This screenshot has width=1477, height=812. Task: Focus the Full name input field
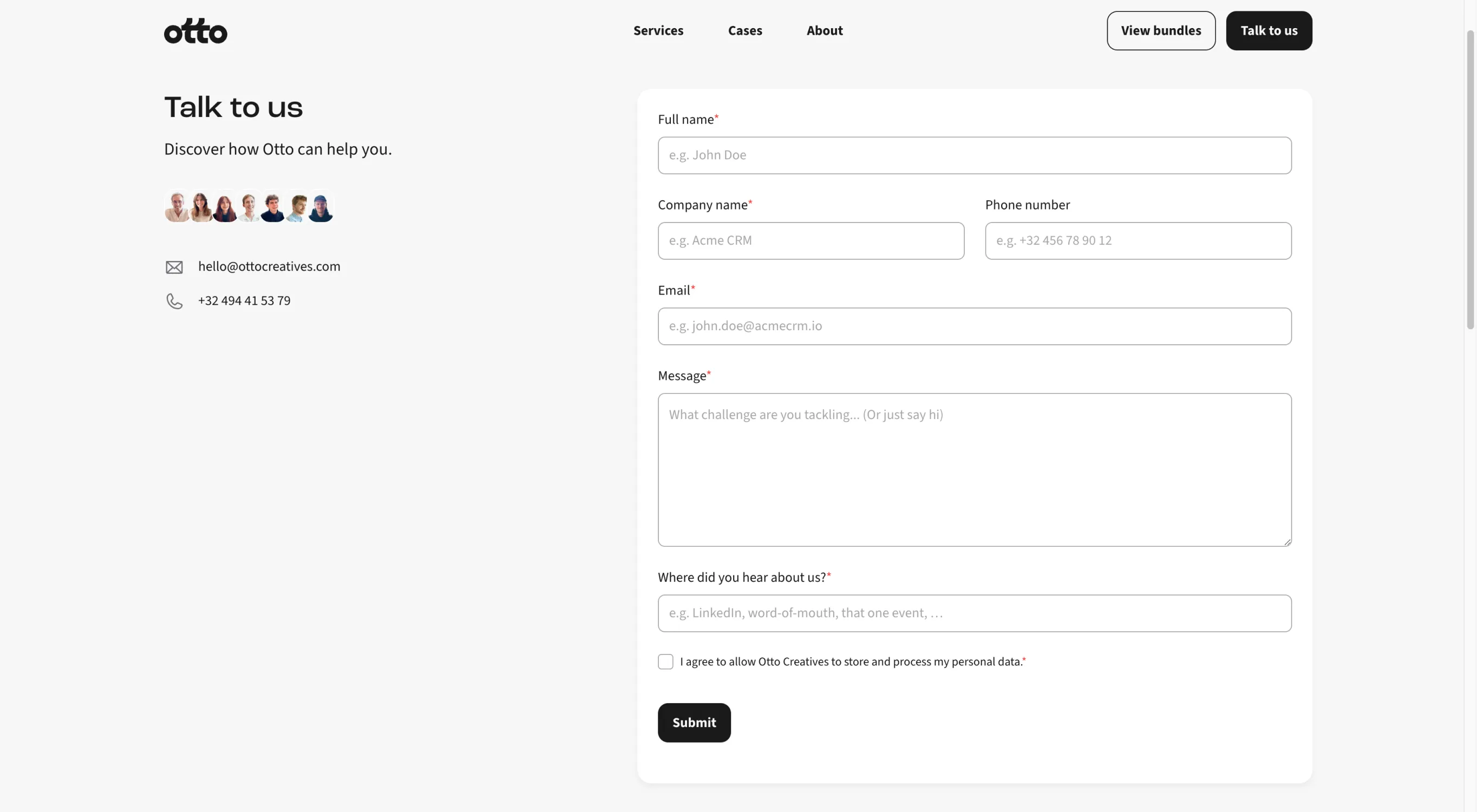point(974,155)
